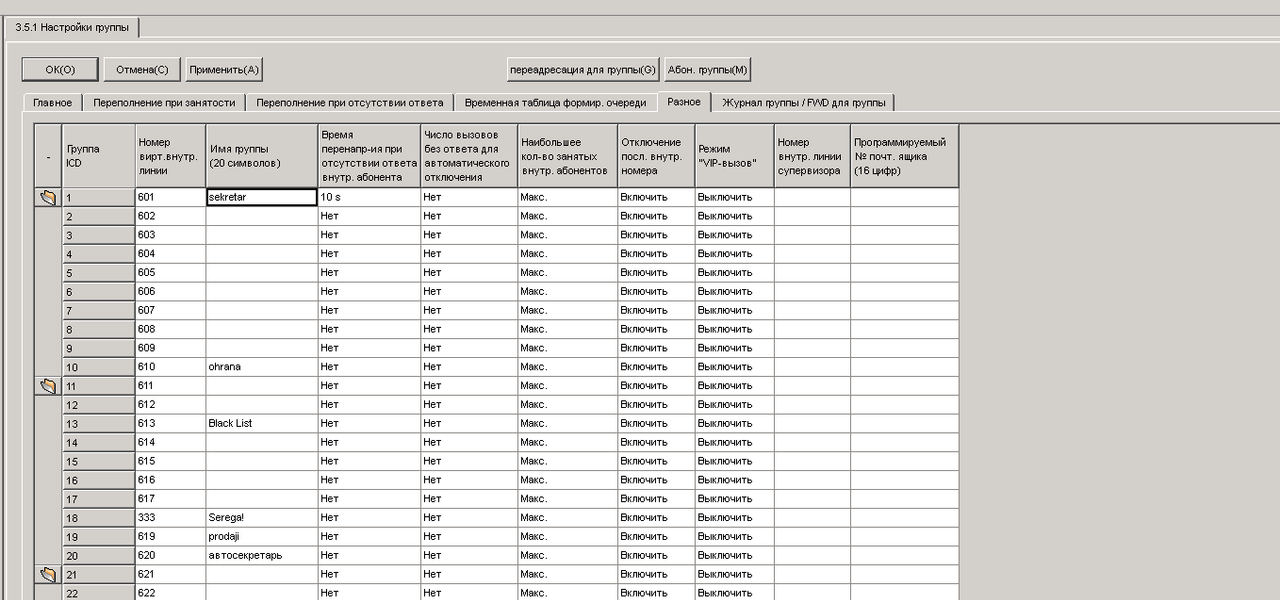
Task: Click virtual line number 333
Action: [x=170, y=517]
